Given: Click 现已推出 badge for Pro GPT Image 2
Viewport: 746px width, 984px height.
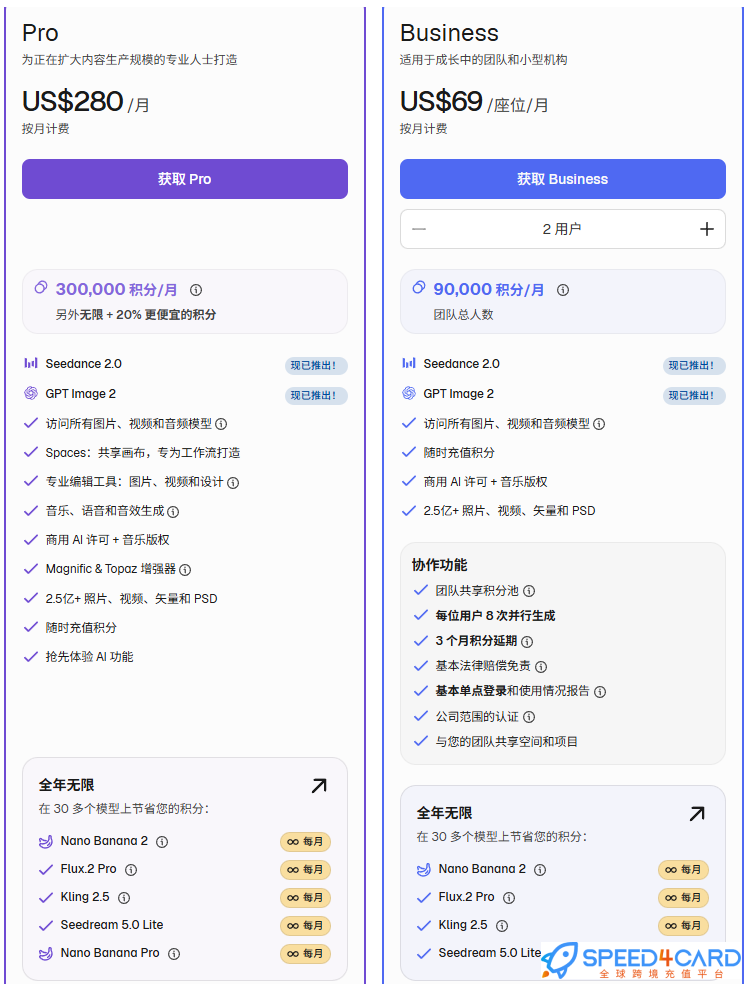Looking at the screenshot, I should [x=316, y=395].
